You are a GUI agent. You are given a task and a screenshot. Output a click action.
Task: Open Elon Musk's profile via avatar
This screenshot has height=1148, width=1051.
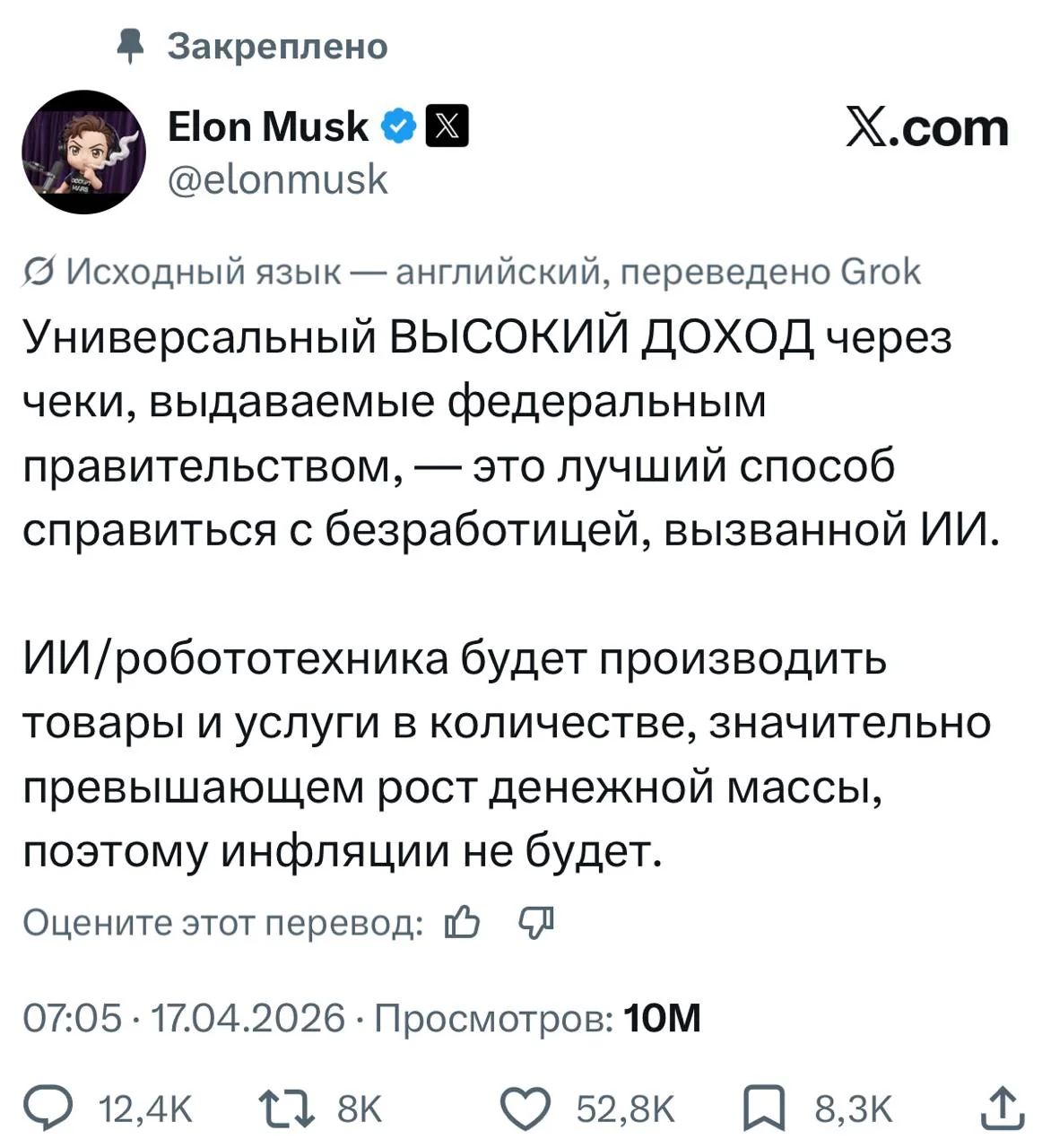(x=85, y=151)
